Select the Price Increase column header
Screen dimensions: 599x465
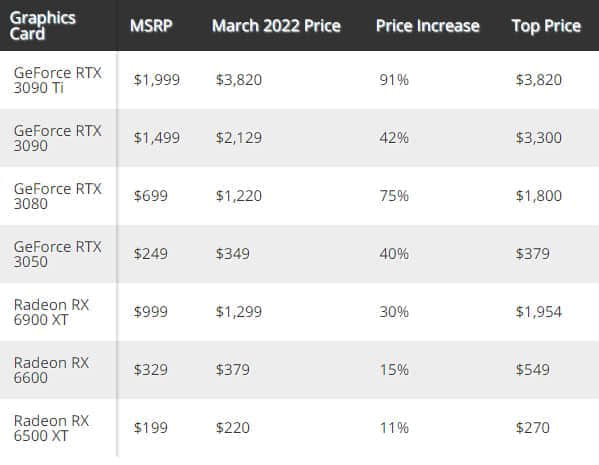coord(427,26)
